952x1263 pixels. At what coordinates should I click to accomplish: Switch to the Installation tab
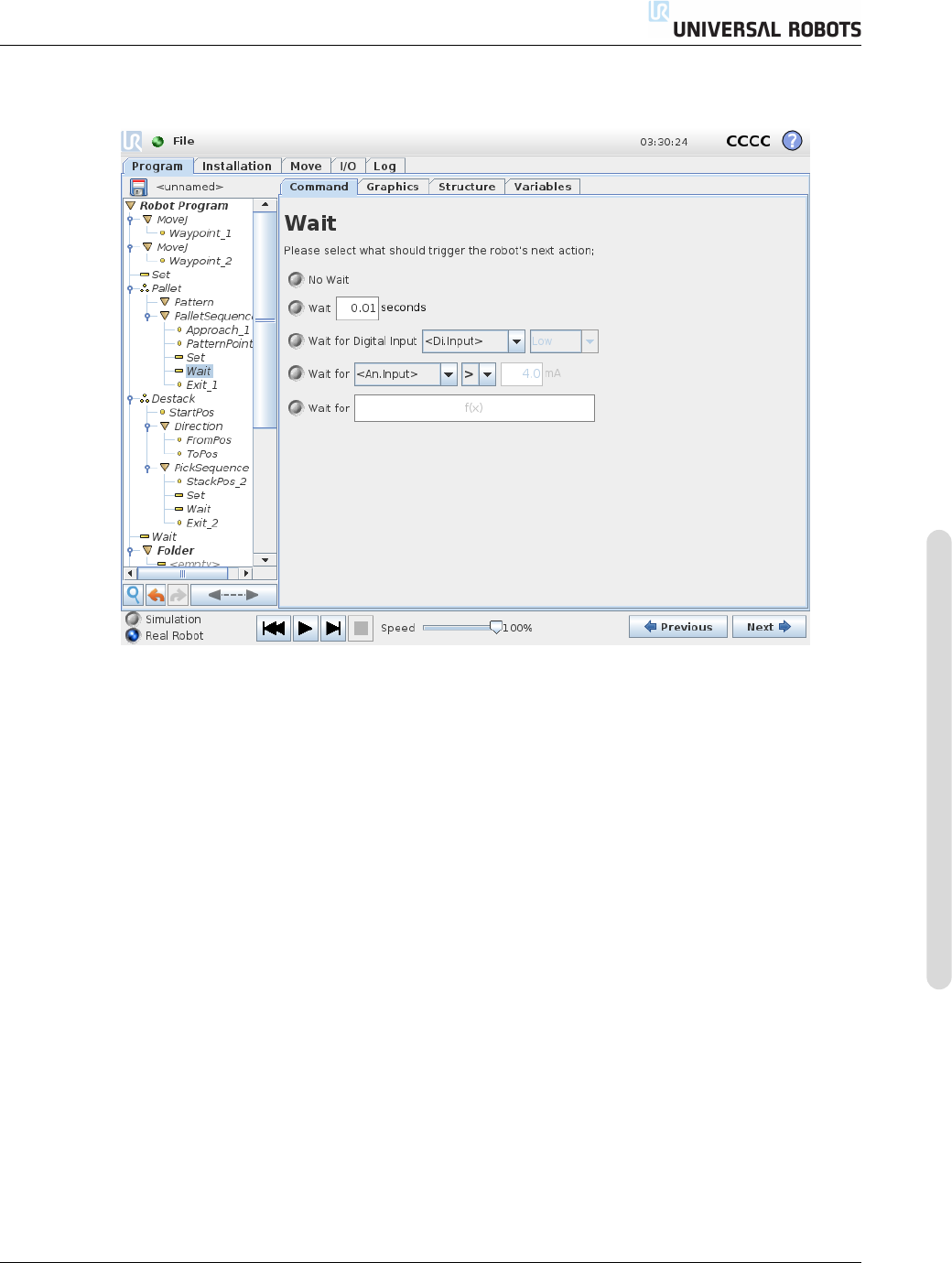coord(237,167)
